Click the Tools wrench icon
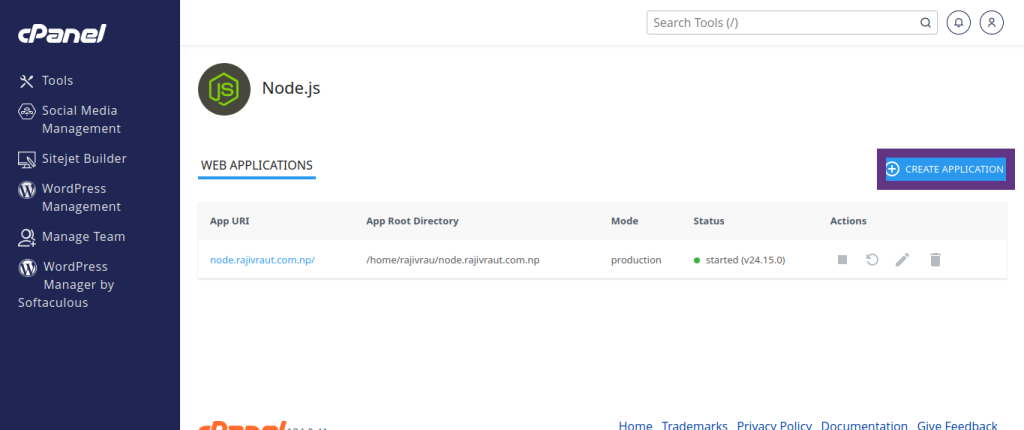The height and width of the screenshot is (430, 1024). (x=26, y=81)
